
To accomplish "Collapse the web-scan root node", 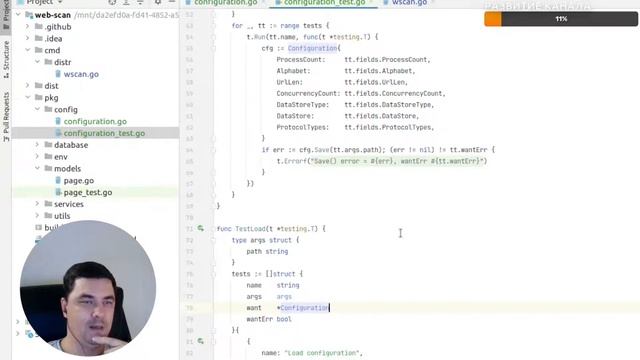I will pos(18,15).
